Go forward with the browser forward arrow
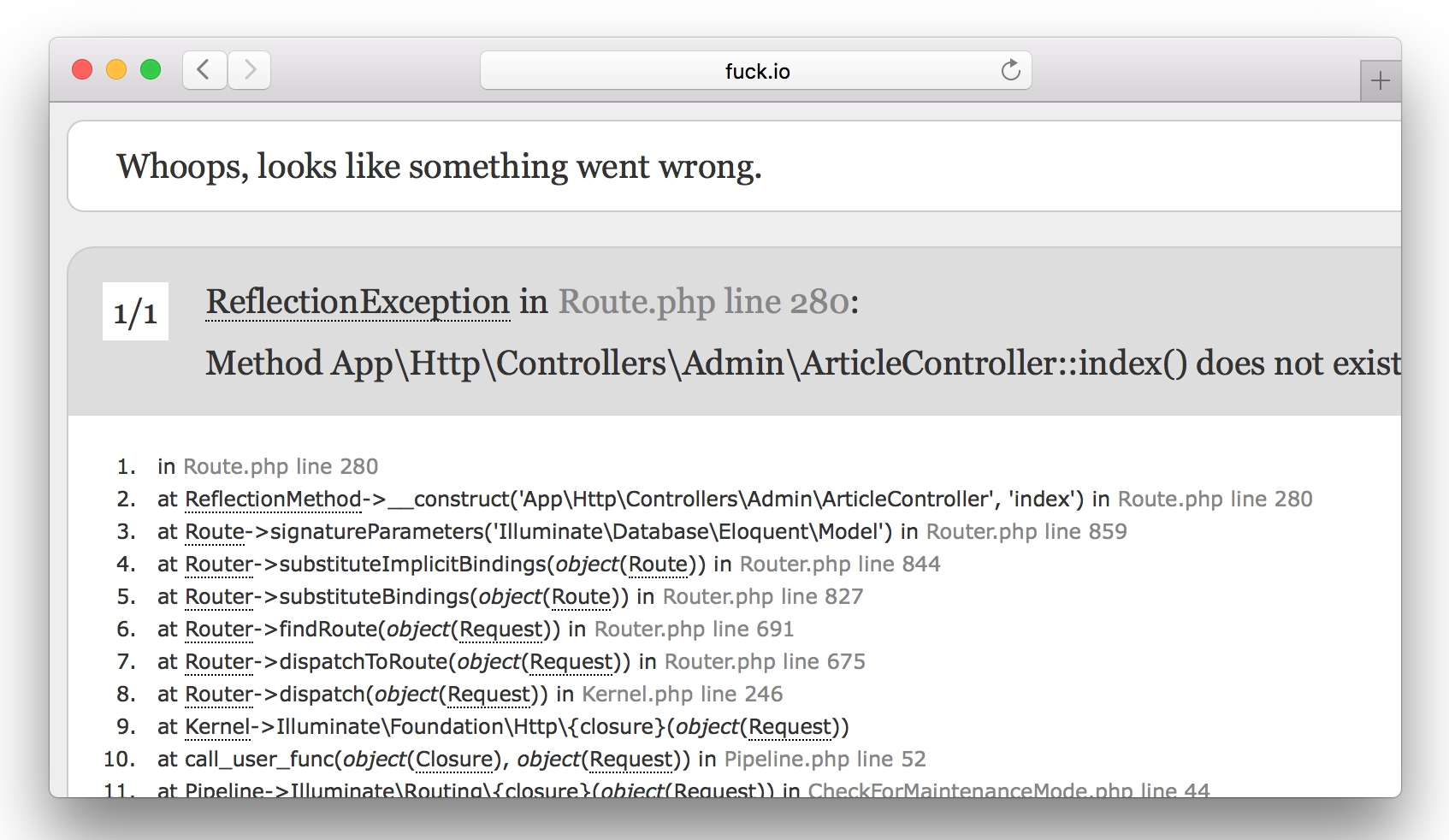Viewport: 1449px width, 840px height. [x=249, y=70]
